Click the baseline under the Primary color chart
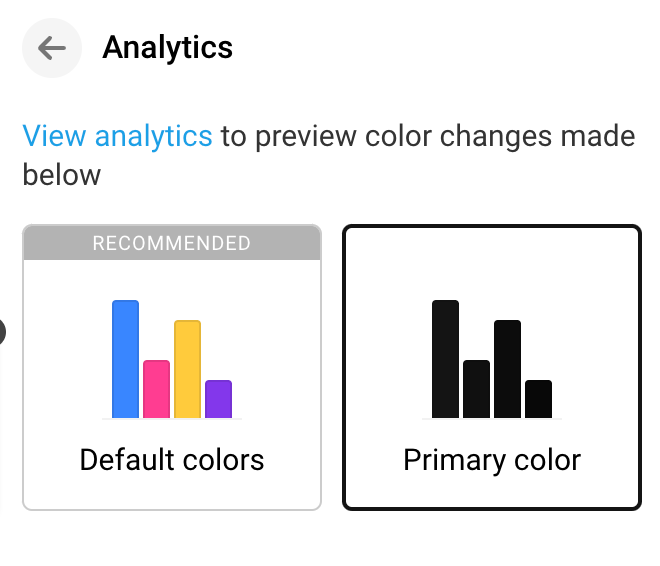The height and width of the screenshot is (566, 660). (491, 419)
